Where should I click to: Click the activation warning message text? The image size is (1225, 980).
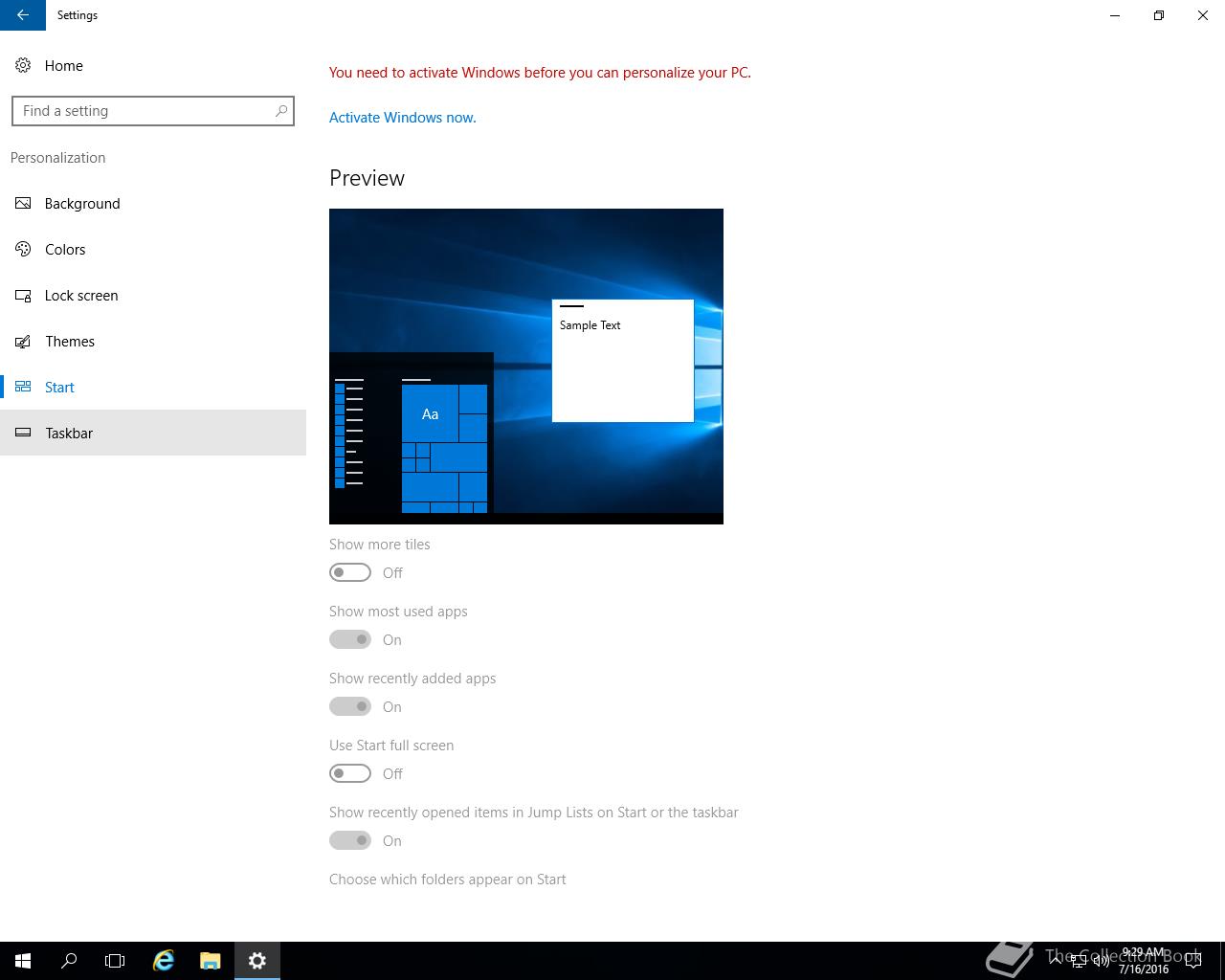tap(540, 73)
